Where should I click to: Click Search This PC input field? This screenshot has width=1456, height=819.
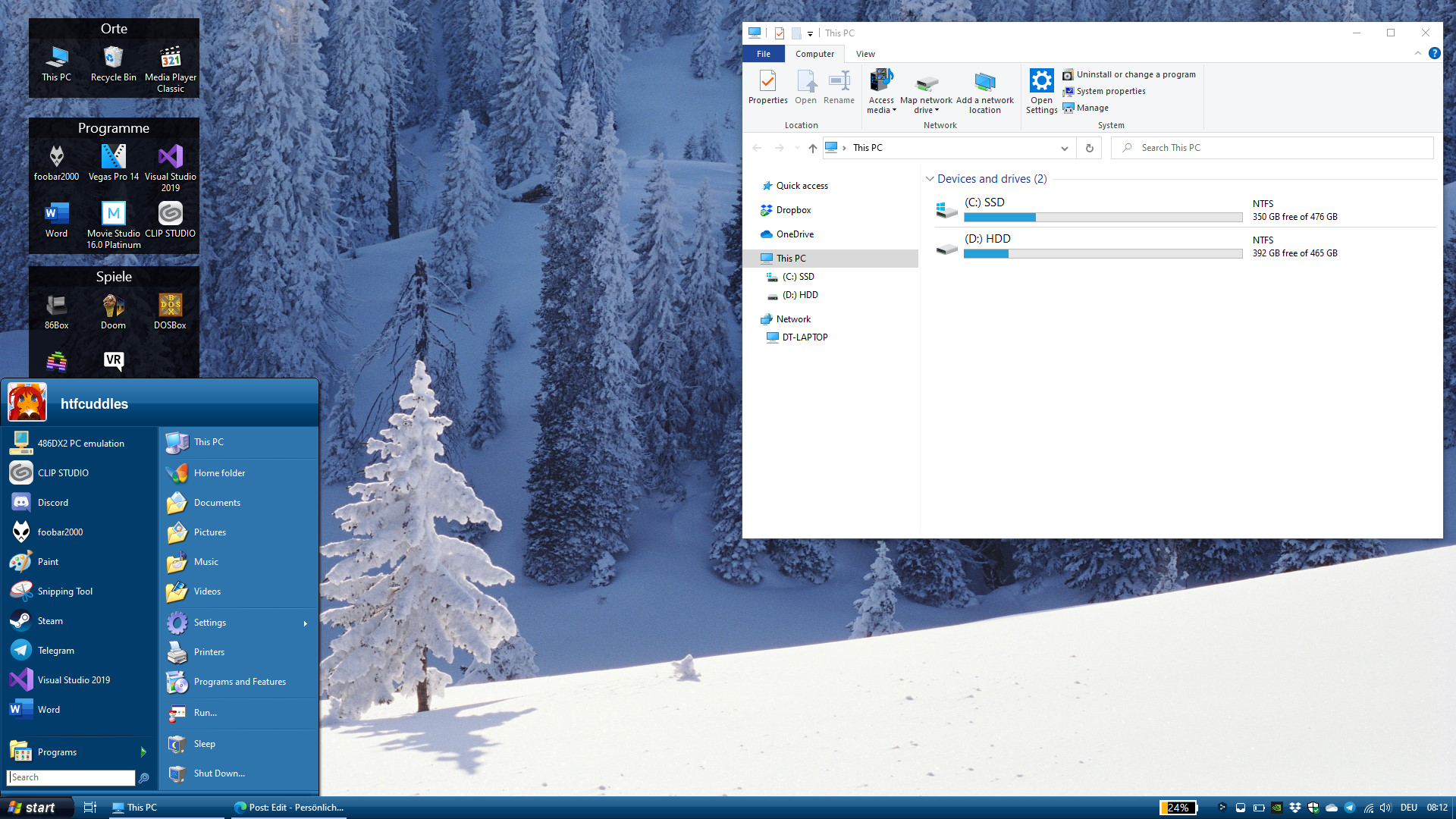coord(1272,148)
